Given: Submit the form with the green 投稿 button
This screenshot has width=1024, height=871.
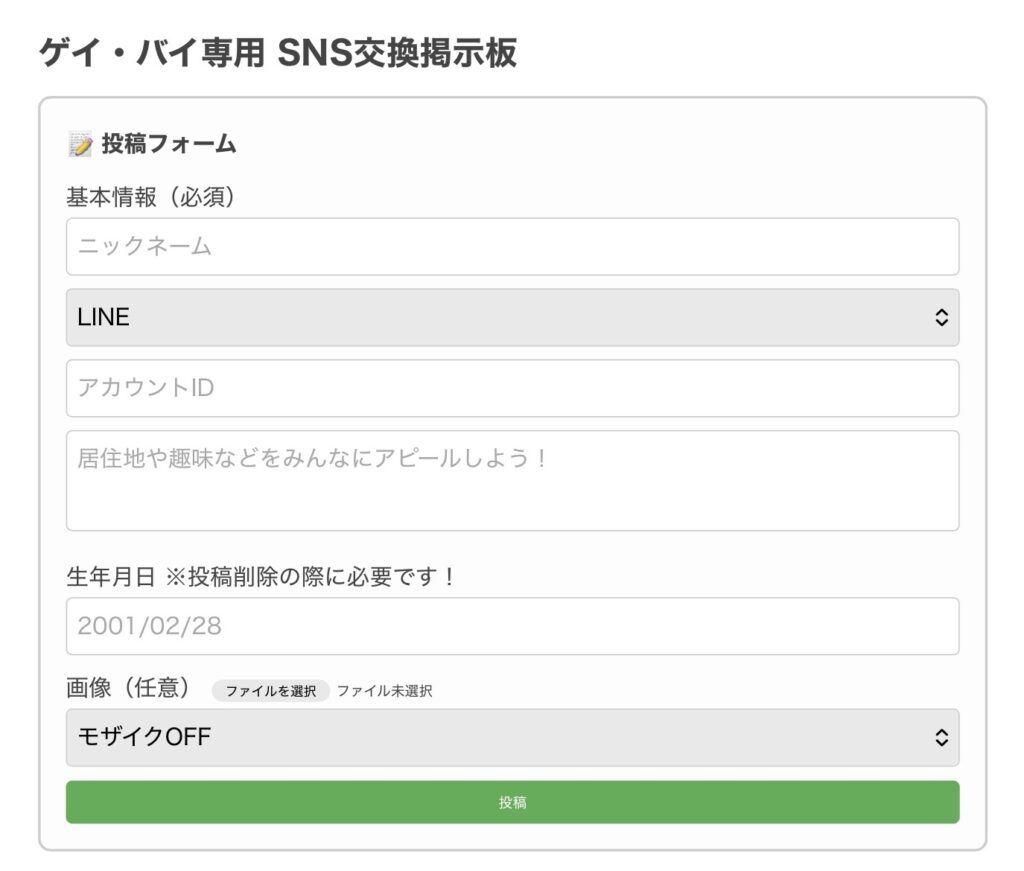Looking at the screenshot, I should [x=512, y=802].
